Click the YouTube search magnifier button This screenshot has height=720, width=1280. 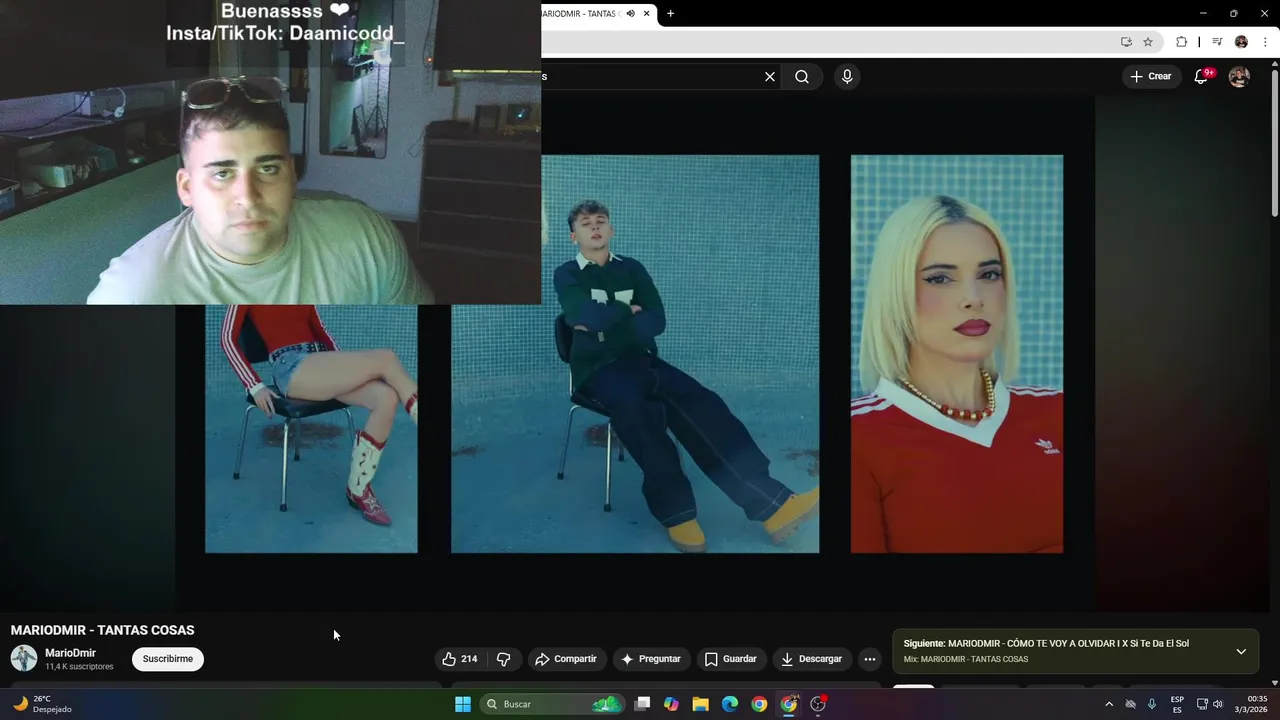[802, 77]
